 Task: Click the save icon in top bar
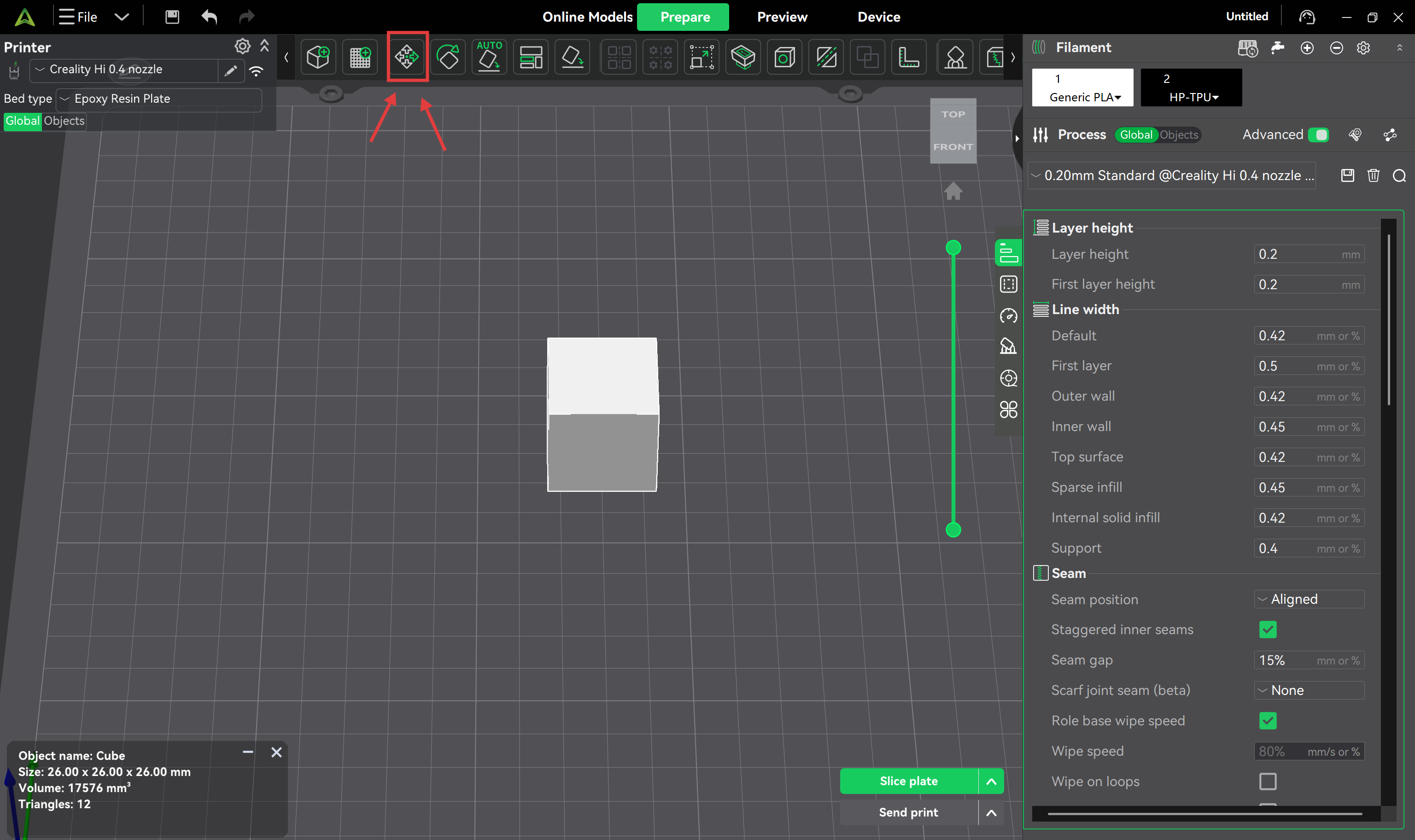point(172,17)
